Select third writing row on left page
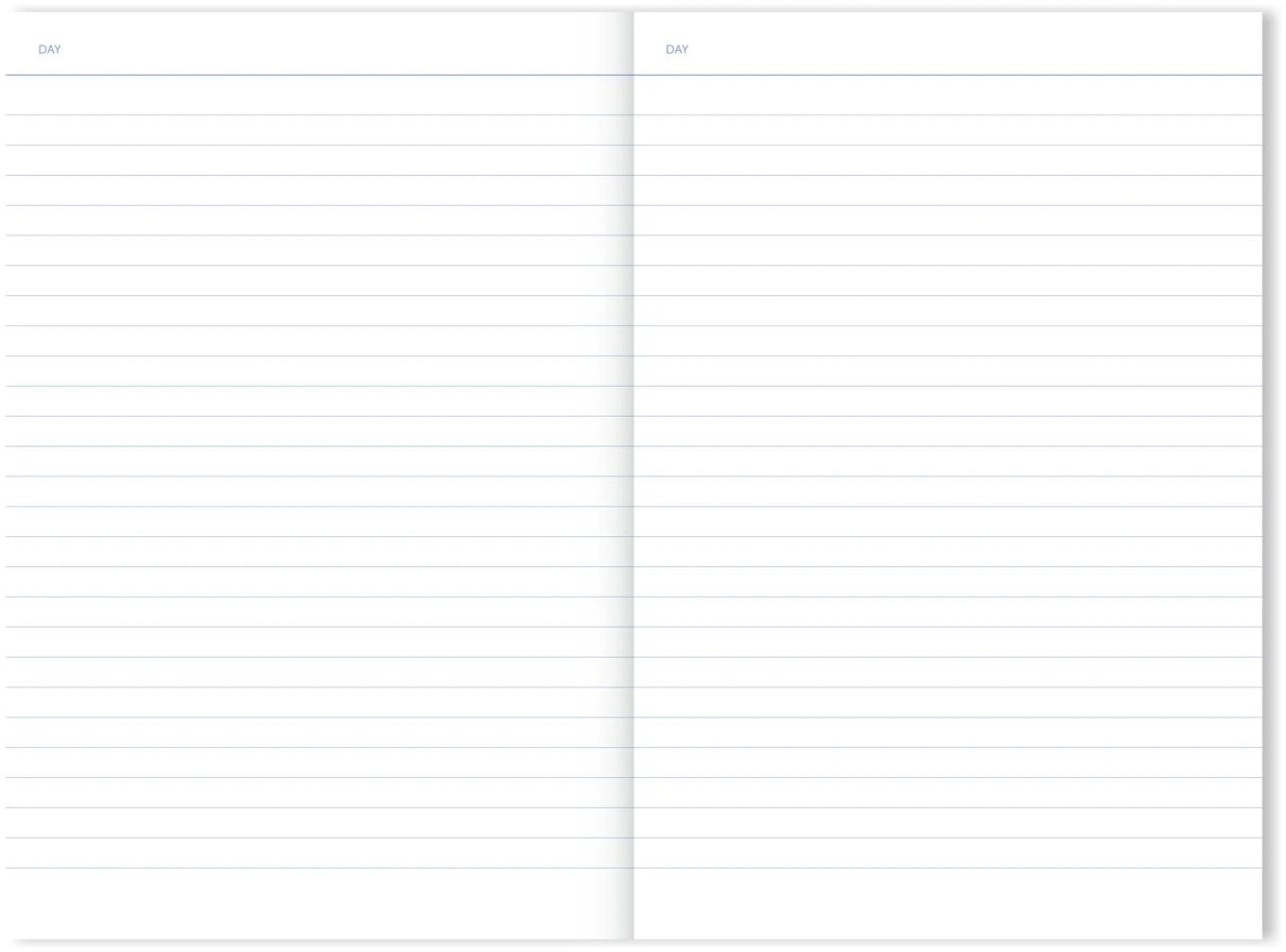Viewport: 1286px width, 952px height. point(319,161)
